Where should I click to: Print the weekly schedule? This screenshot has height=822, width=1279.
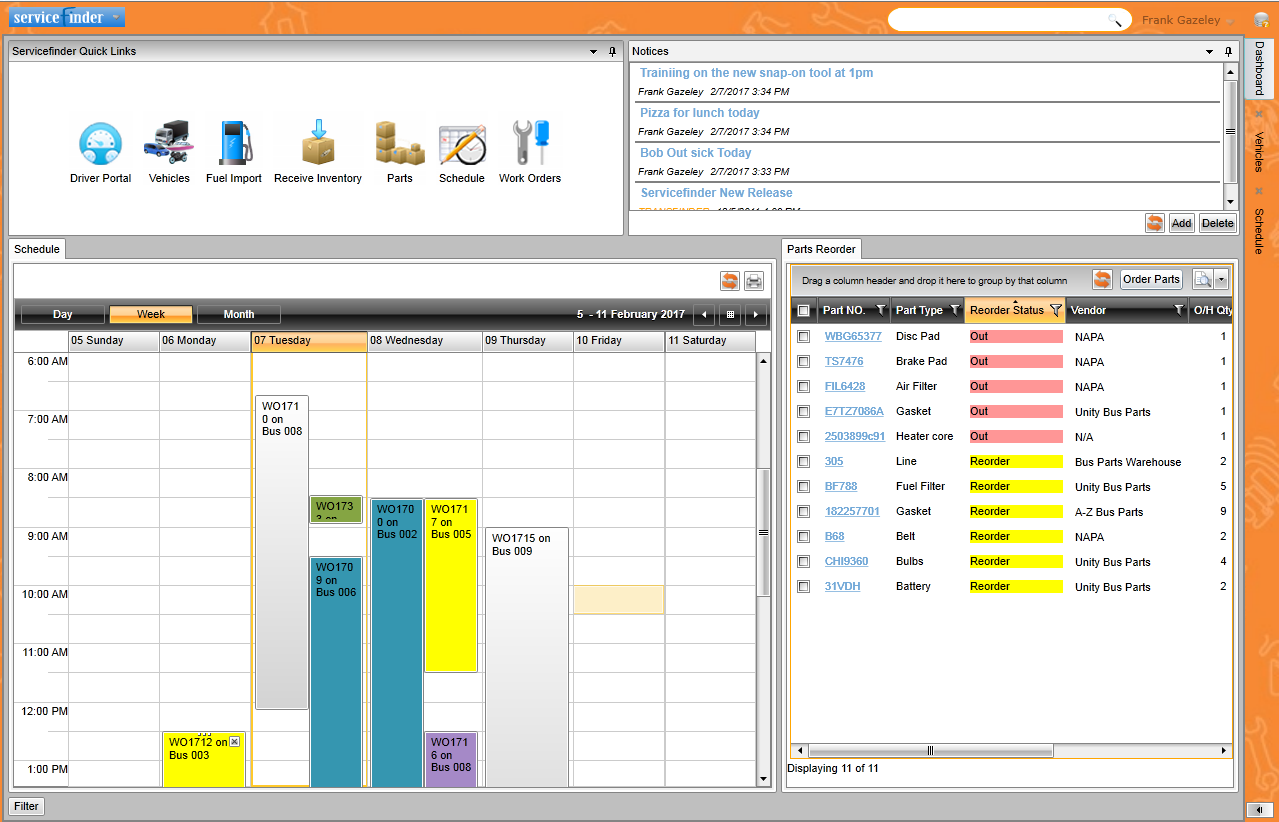click(753, 281)
